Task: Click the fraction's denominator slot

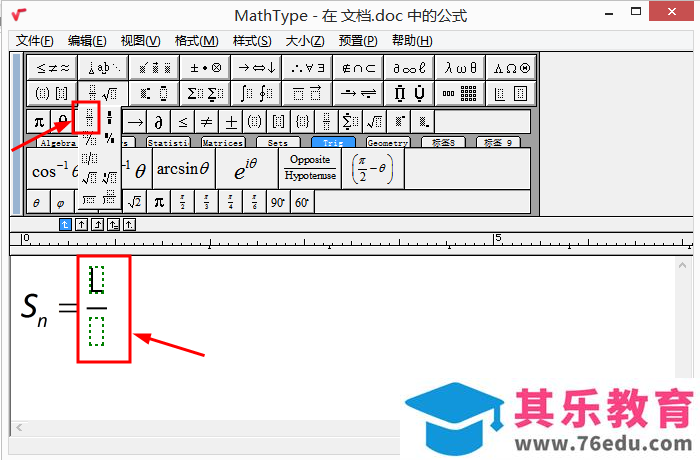Action: click(x=96, y=331)
